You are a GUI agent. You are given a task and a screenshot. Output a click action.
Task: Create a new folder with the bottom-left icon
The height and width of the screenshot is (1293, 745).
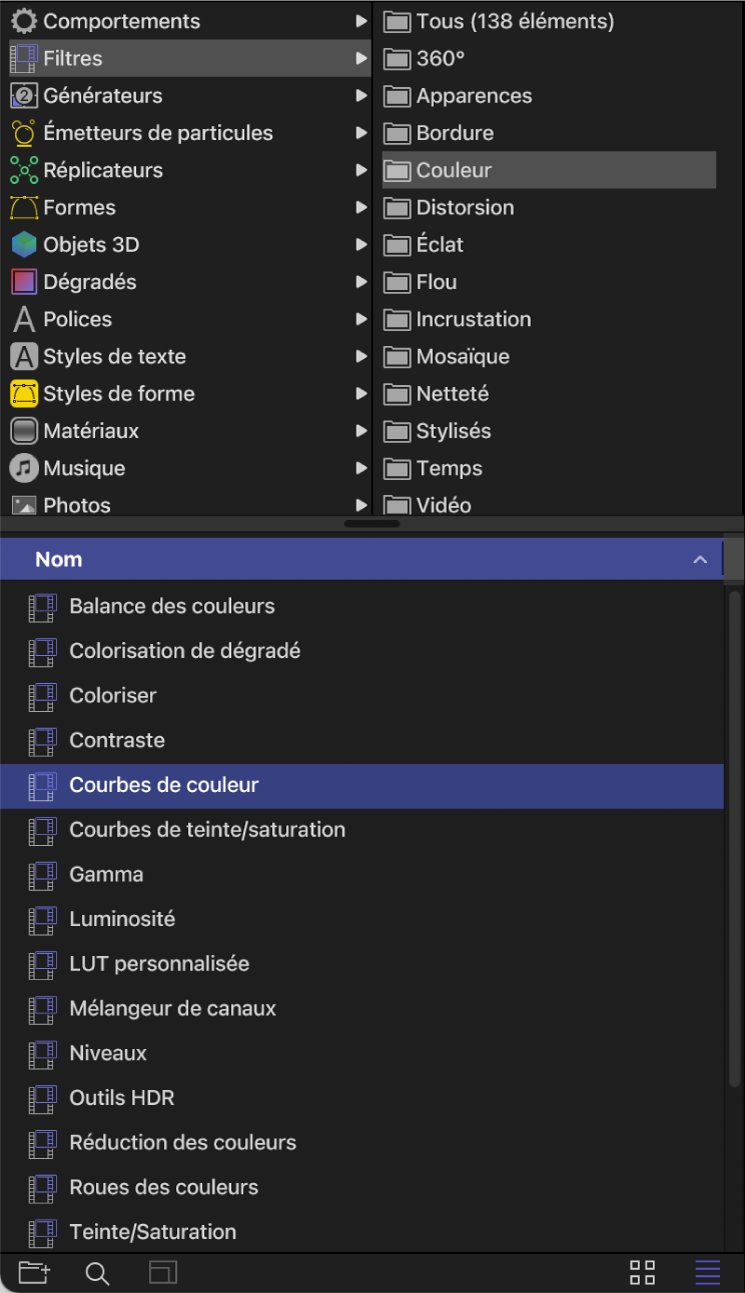pos(34,1272)
